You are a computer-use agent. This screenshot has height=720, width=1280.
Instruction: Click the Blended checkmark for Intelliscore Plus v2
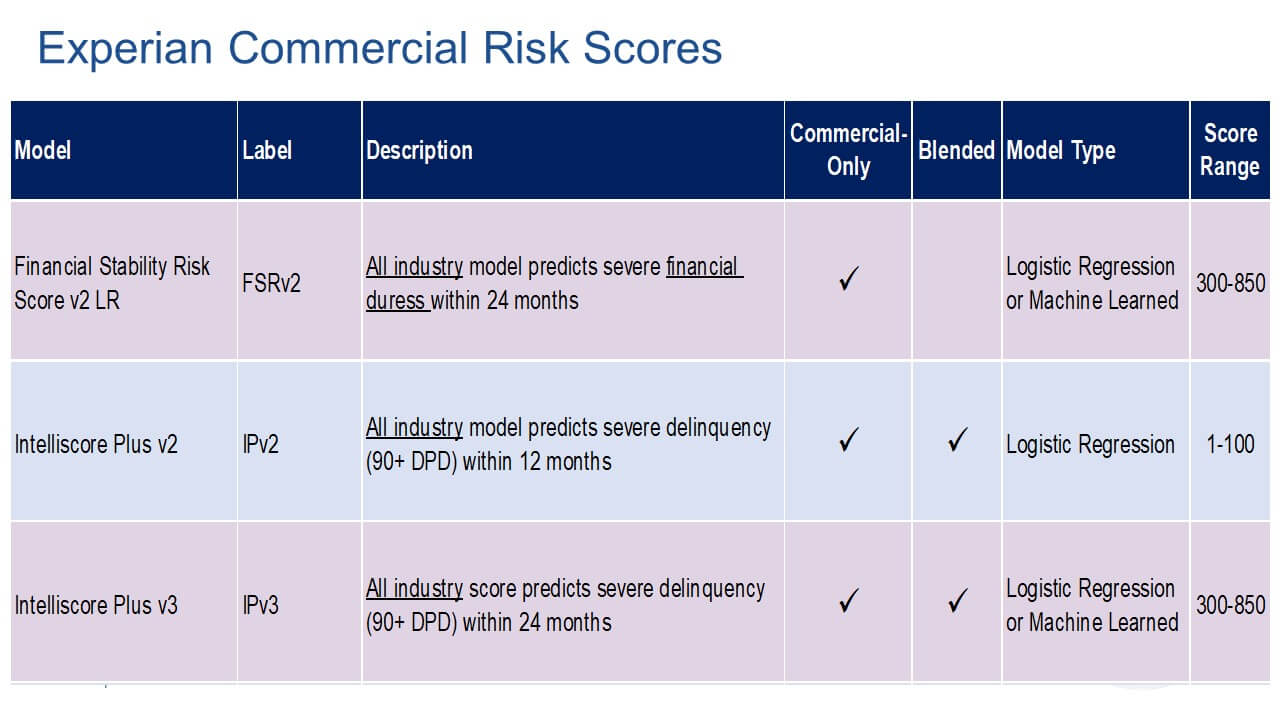(x=957, y=441)
